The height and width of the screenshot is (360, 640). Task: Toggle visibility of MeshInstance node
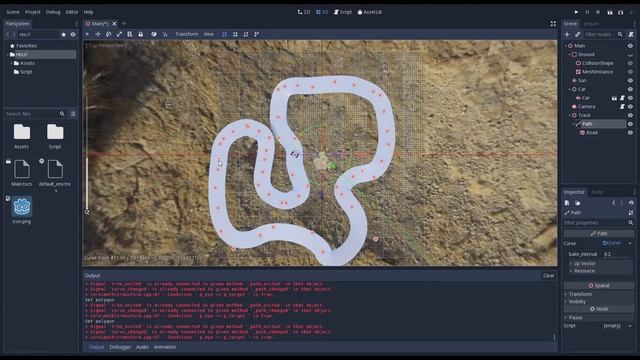coord(631,72)
